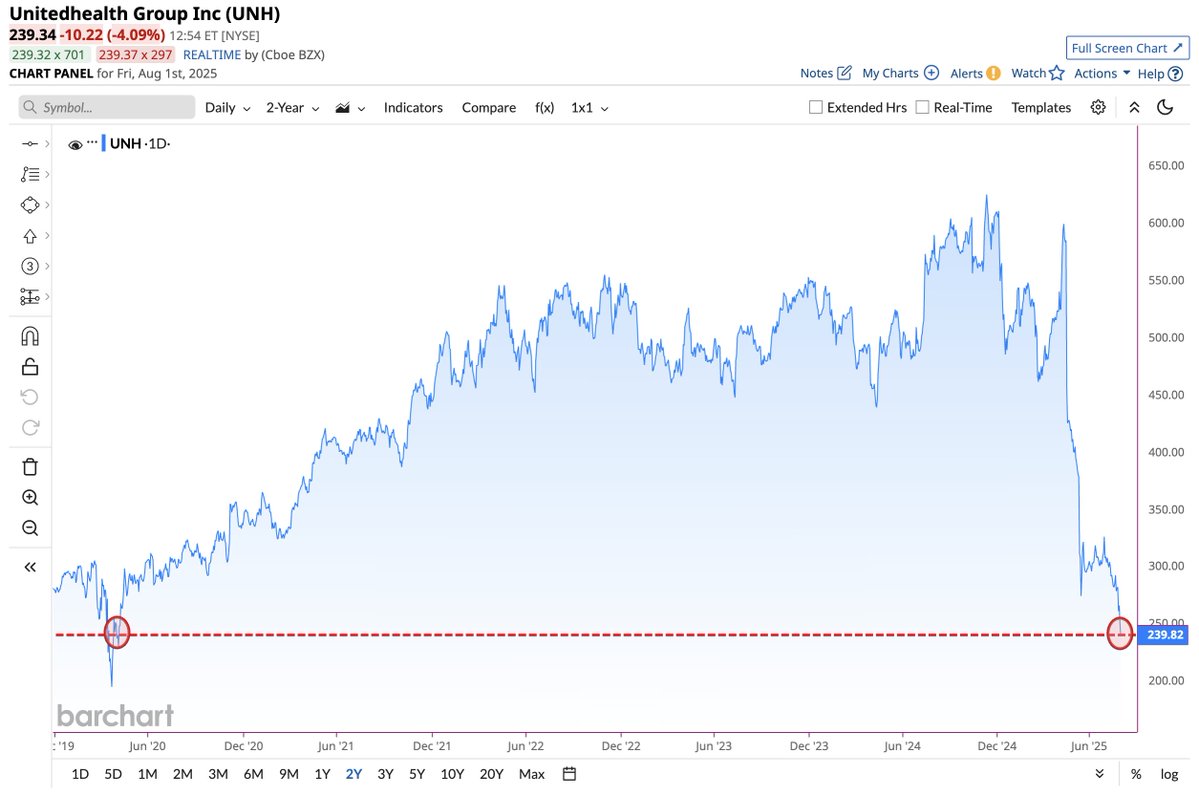
Task: Open the Actions dropdown menu
Action: (x=1102, y=73)
